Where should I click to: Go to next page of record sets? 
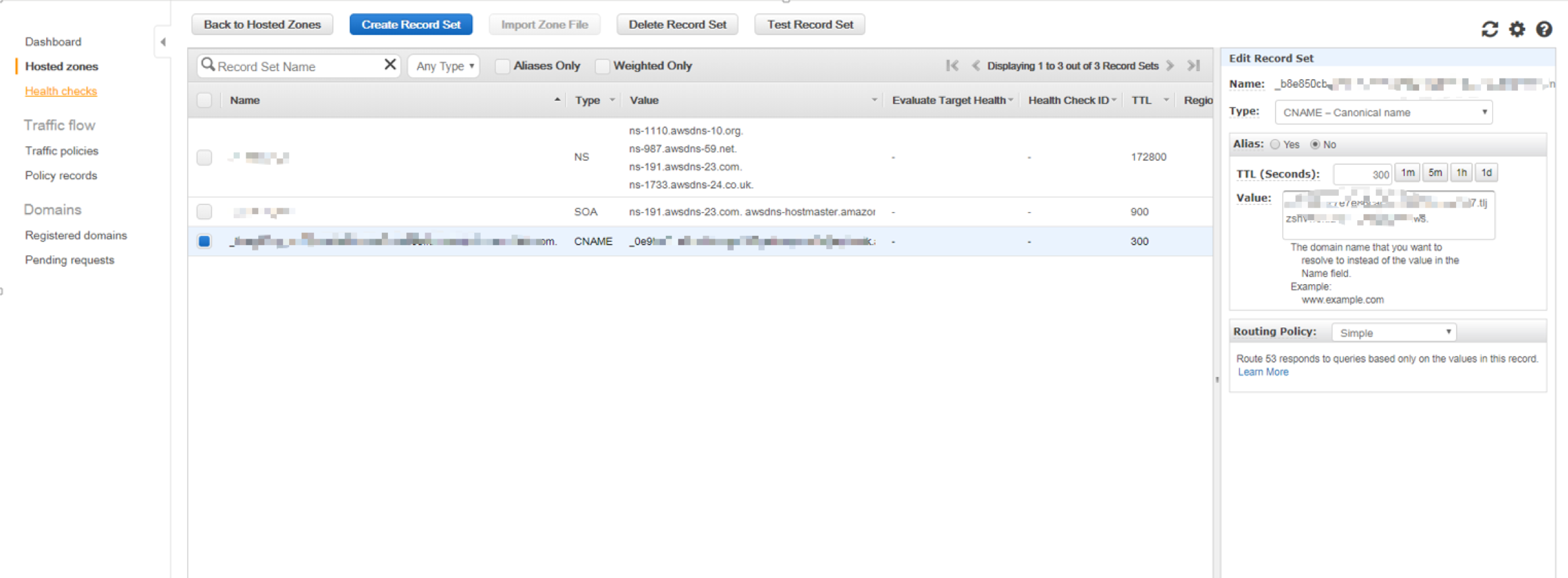(x=1170, y=65)
